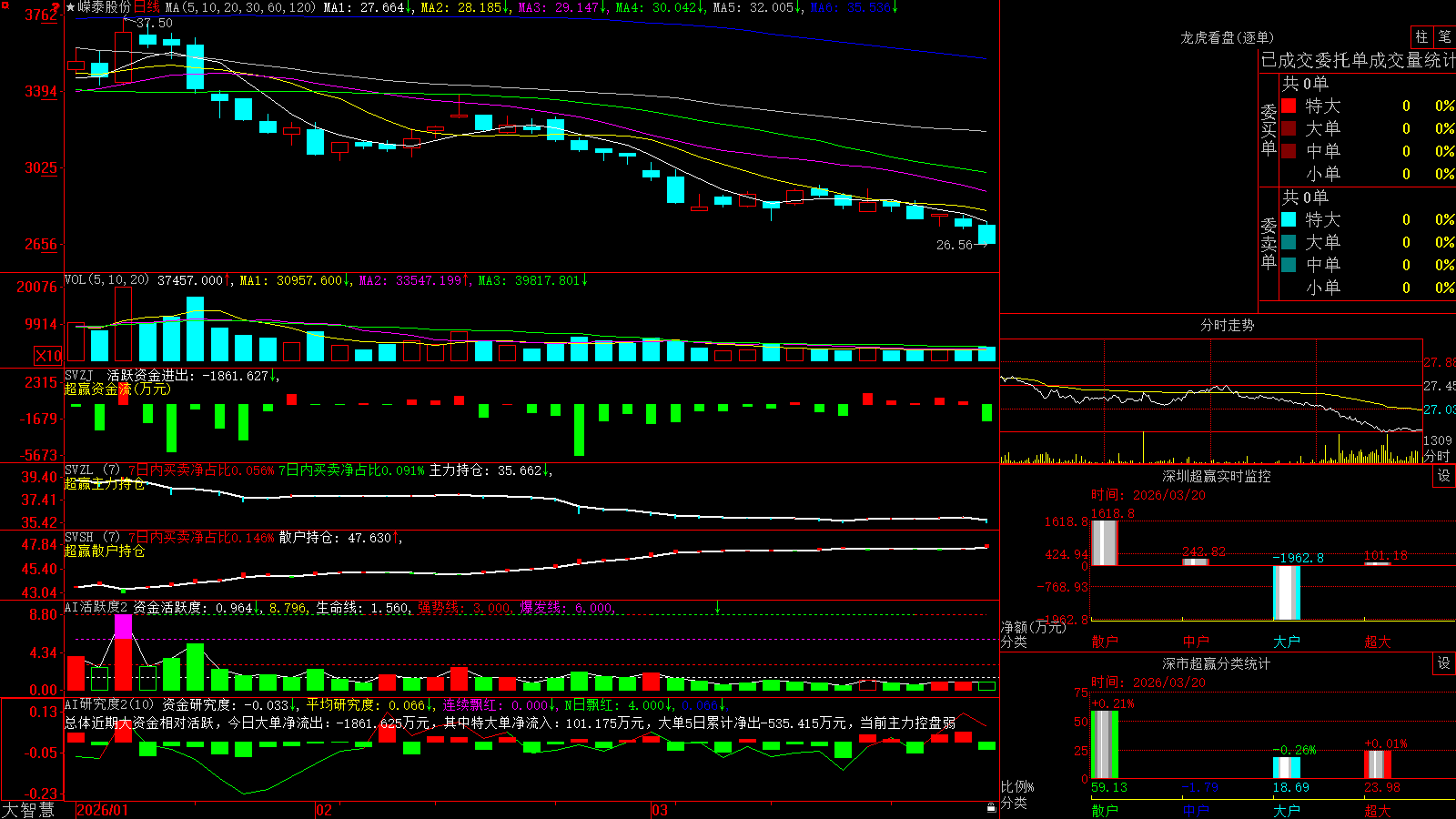Click cyan swatch for 委卖单 特大

(x=1289, y=219)
